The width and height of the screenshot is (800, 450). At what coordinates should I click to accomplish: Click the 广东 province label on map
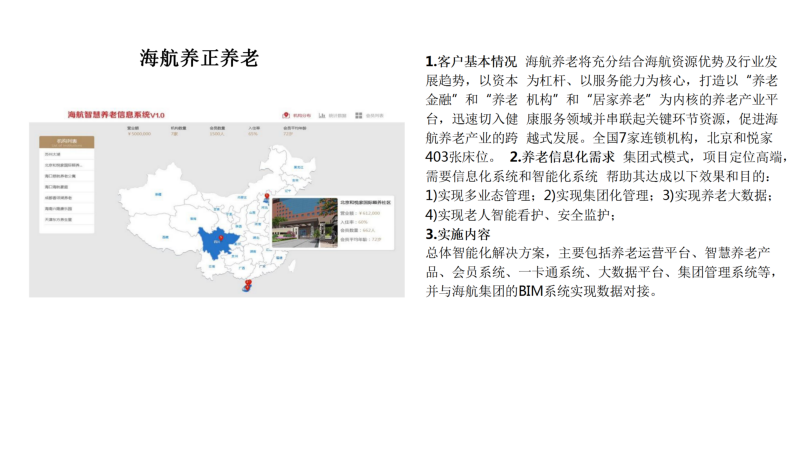[262, 266]
